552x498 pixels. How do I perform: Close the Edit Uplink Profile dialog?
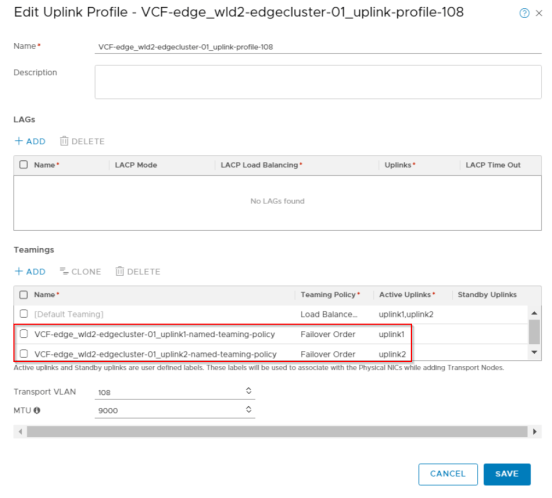point(539,13)
